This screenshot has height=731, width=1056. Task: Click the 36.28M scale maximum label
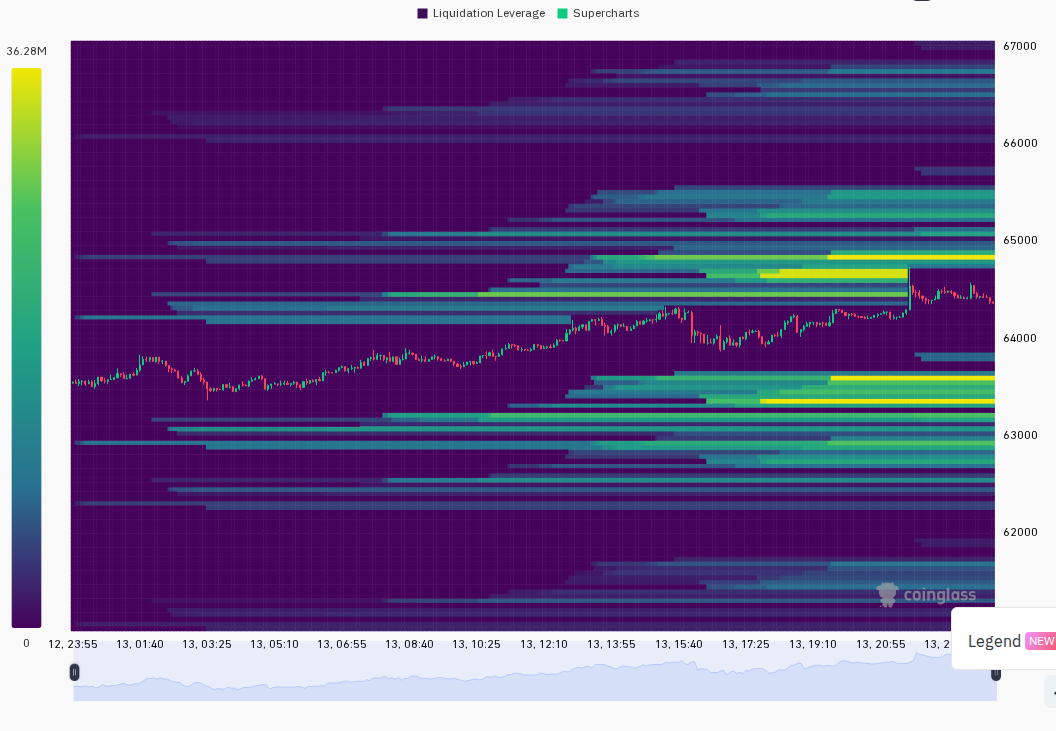coord(27,51)
